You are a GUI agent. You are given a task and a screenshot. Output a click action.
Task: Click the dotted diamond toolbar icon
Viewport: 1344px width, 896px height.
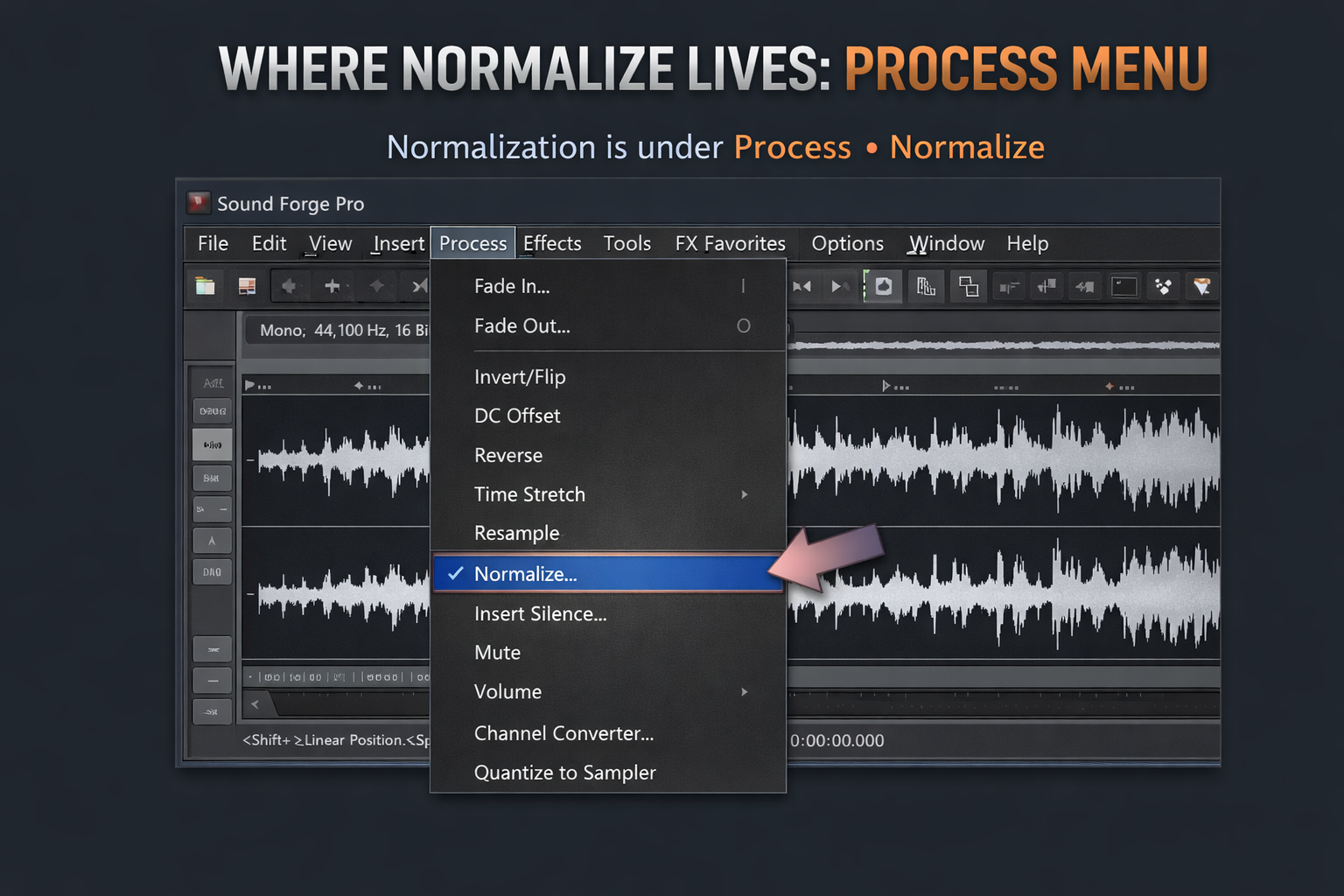coord(1163,286)
